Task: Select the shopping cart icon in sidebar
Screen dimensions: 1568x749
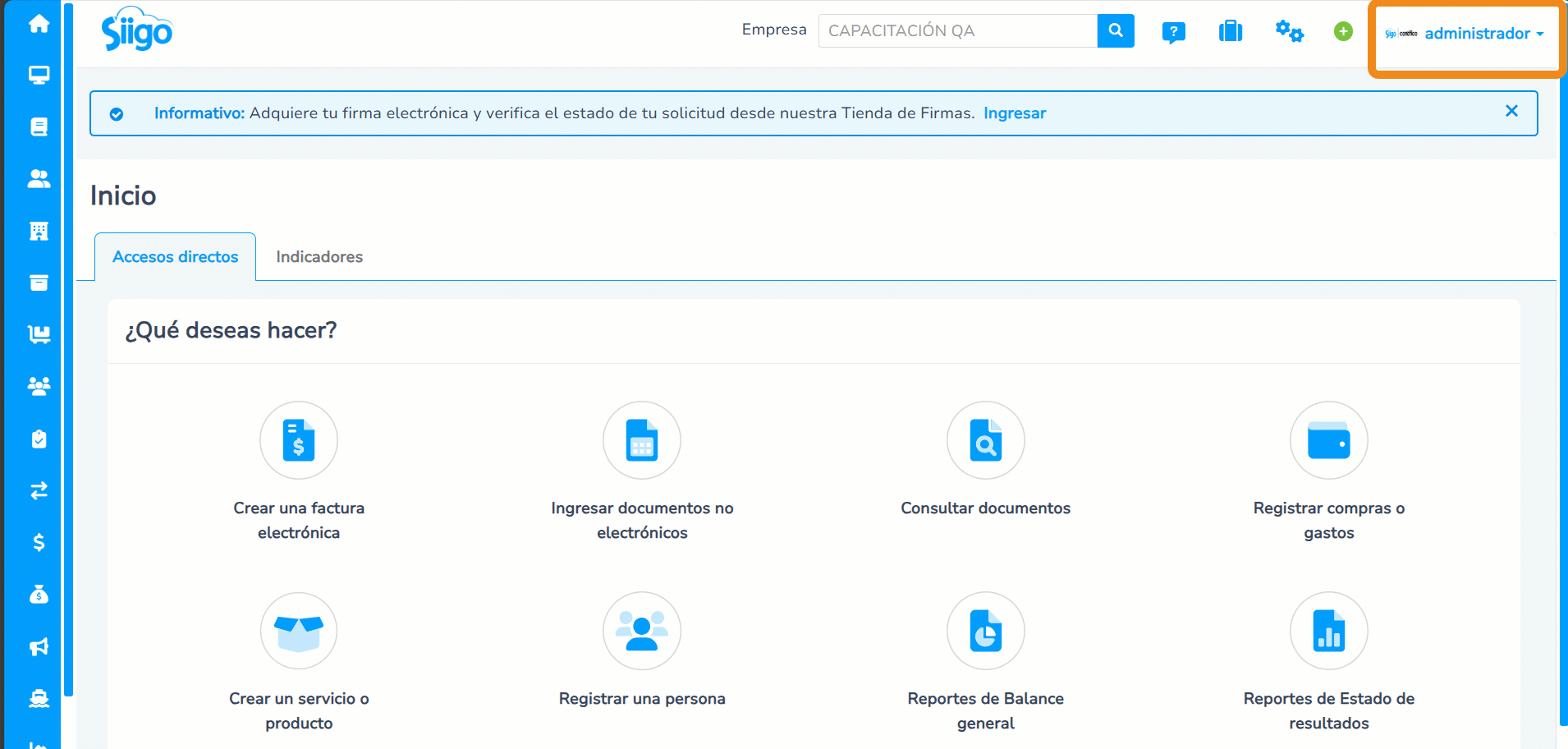Action: point(39,334)
